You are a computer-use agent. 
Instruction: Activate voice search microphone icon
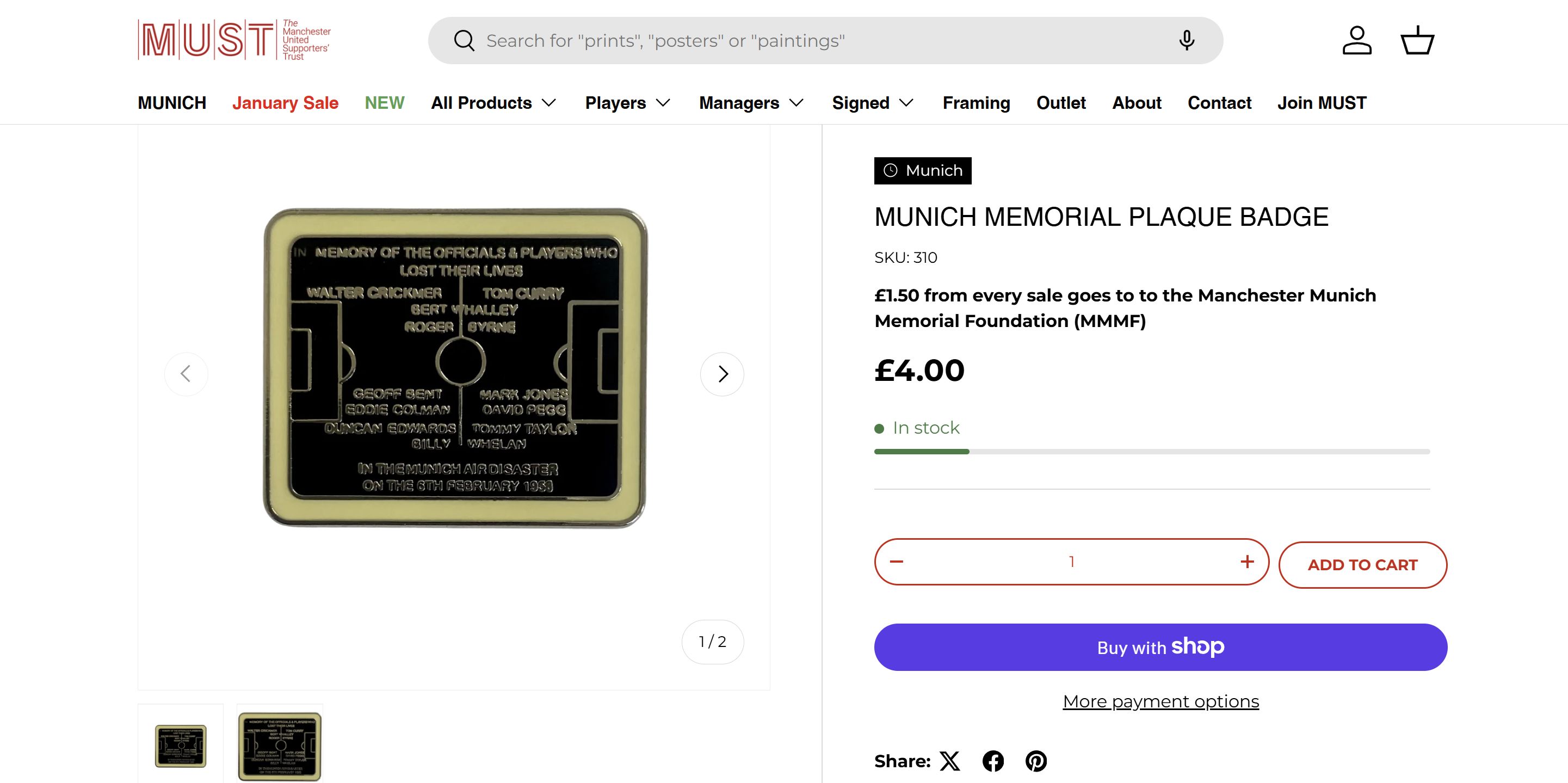click(1187, 41)
